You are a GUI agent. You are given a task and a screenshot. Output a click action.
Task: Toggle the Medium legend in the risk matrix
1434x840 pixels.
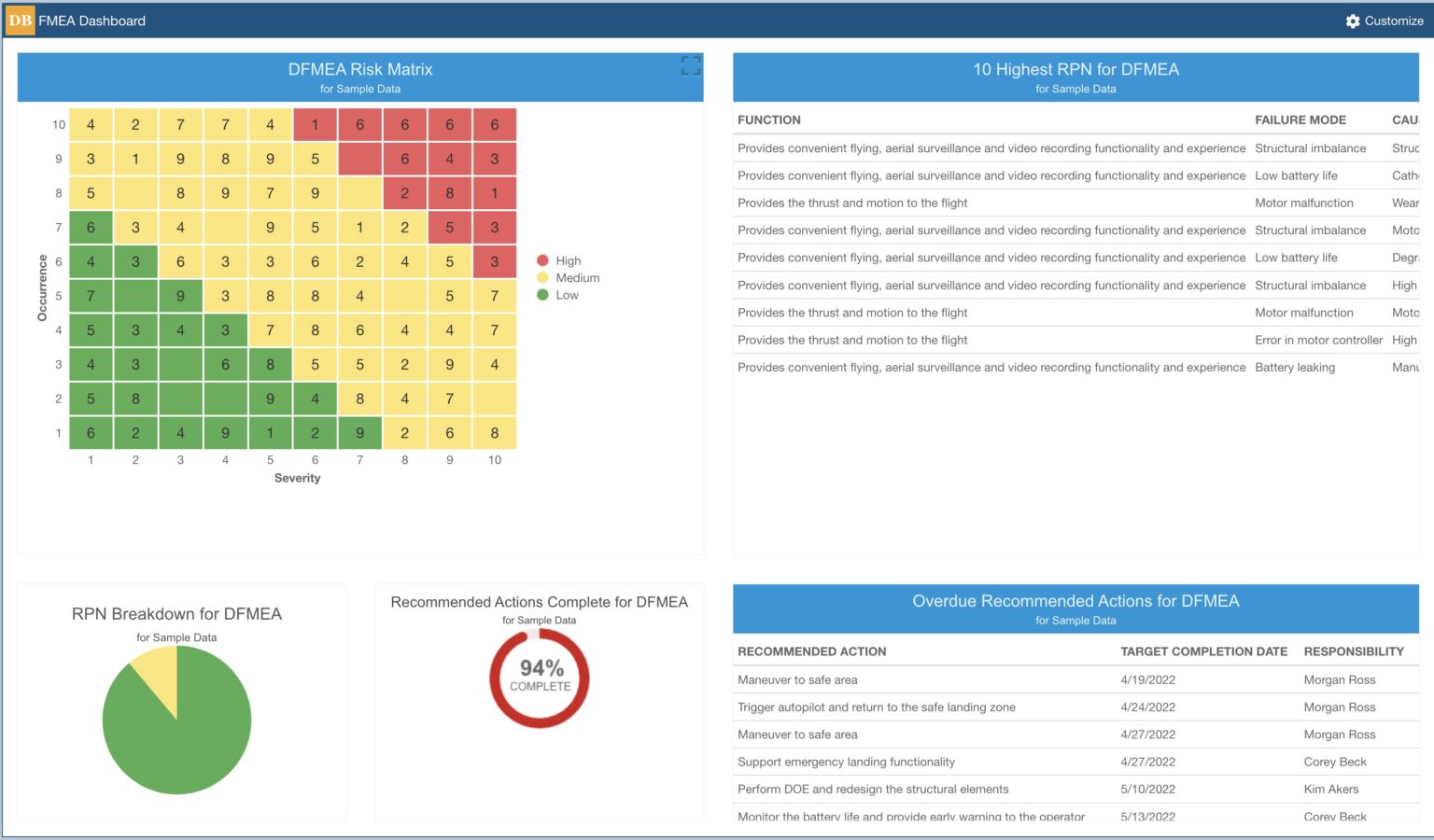tap(570, 277)
